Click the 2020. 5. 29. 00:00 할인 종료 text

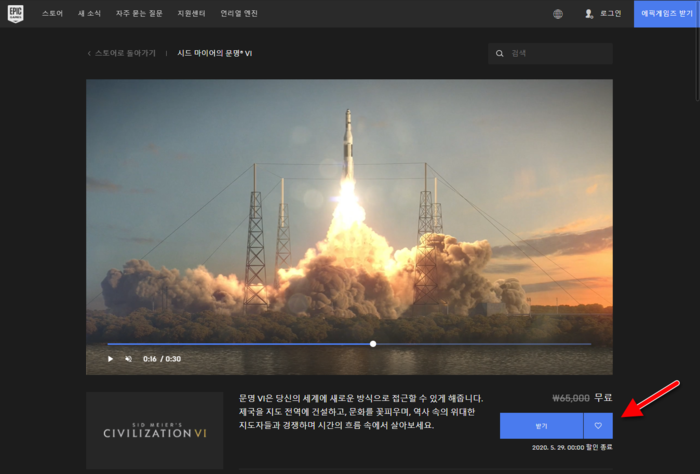(x=572, y=447)
